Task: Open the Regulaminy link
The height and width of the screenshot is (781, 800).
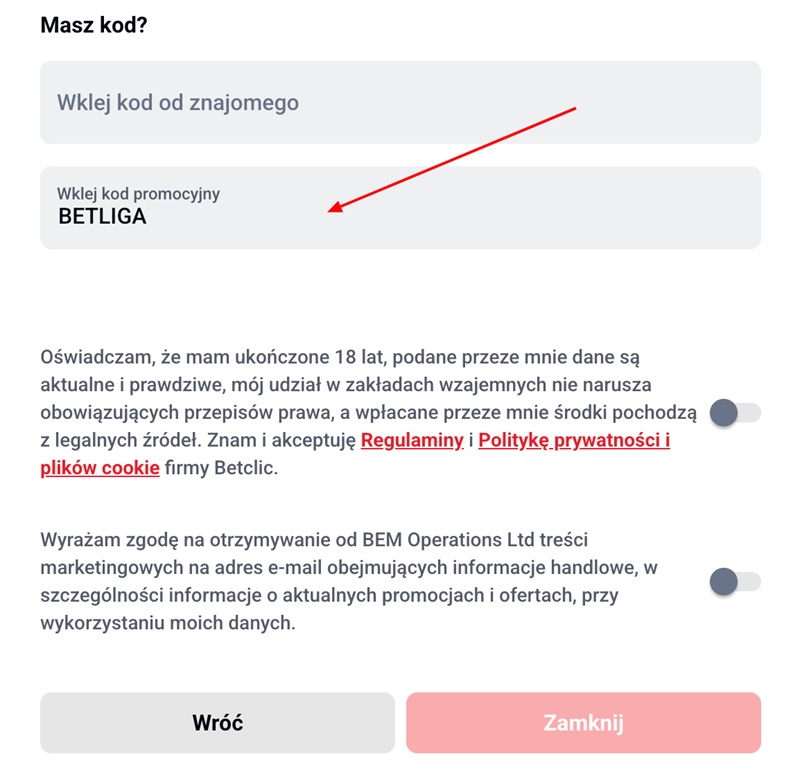Action: click(x=412, y=440)
